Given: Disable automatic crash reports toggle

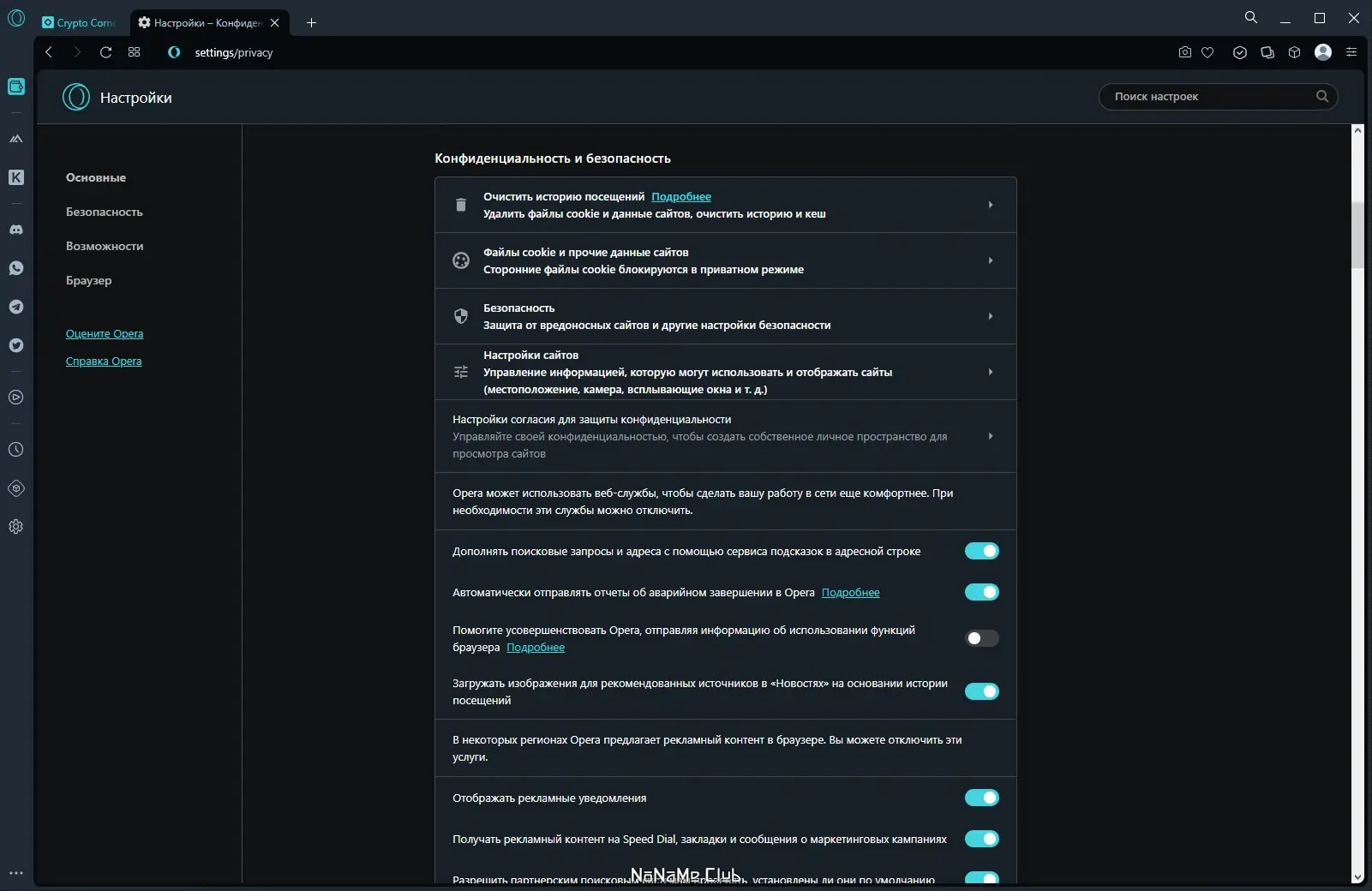Looking at the screenshot, I should (x=982, y=592).
